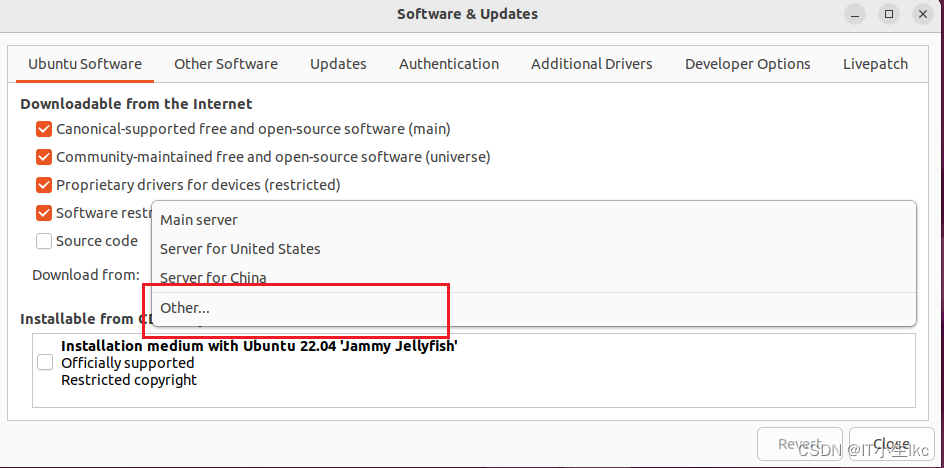Close the dialog with the Close button
Screen dimensions: 944x468
pos(892,444)
